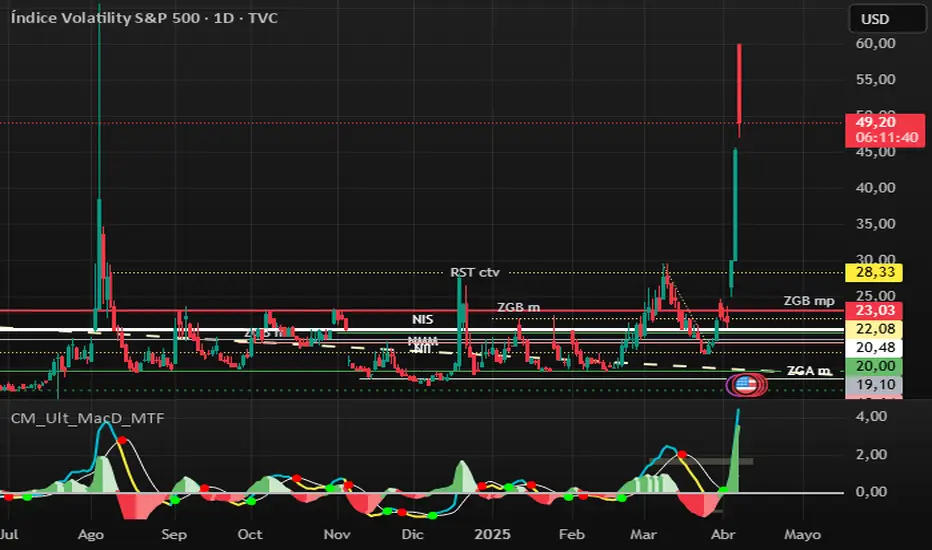
Task: Click the white 20,48 price label
Action: (874, 347)
